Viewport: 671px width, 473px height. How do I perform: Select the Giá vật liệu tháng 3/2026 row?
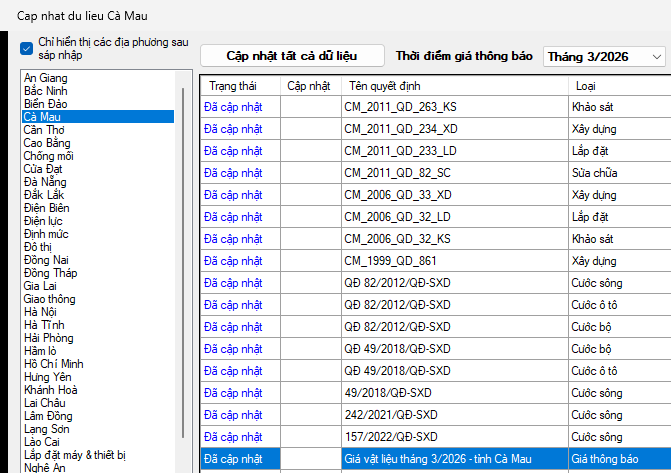point(438,459)
